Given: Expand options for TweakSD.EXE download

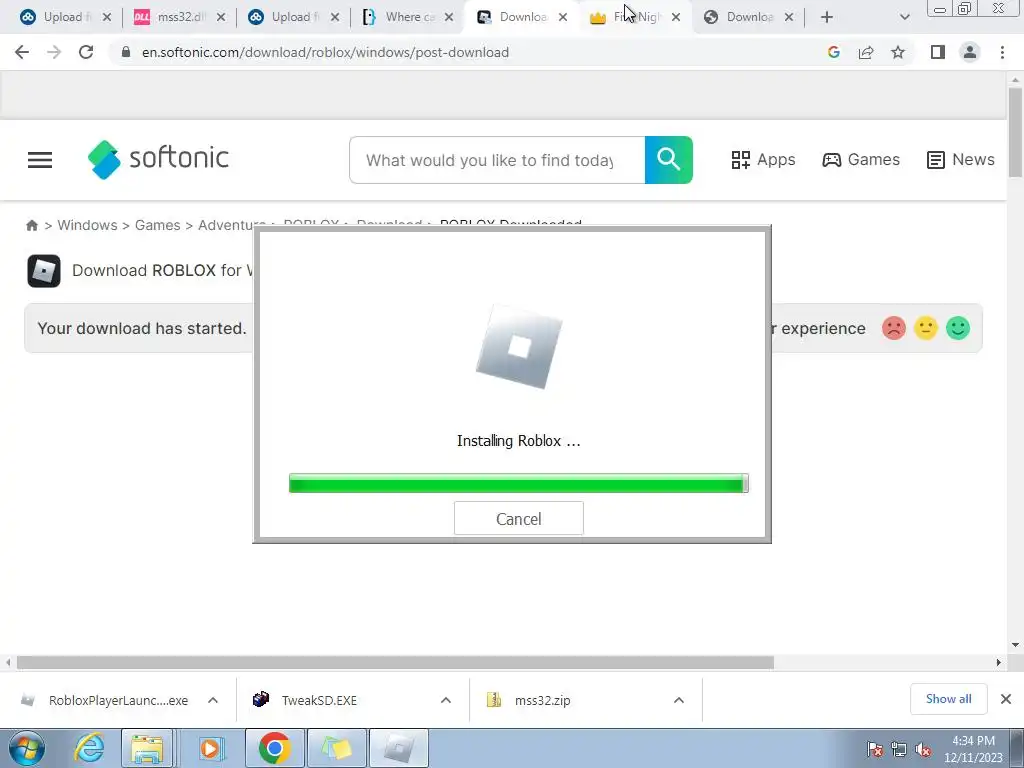Looking at the screenshot, I should [x=446, y=700].
